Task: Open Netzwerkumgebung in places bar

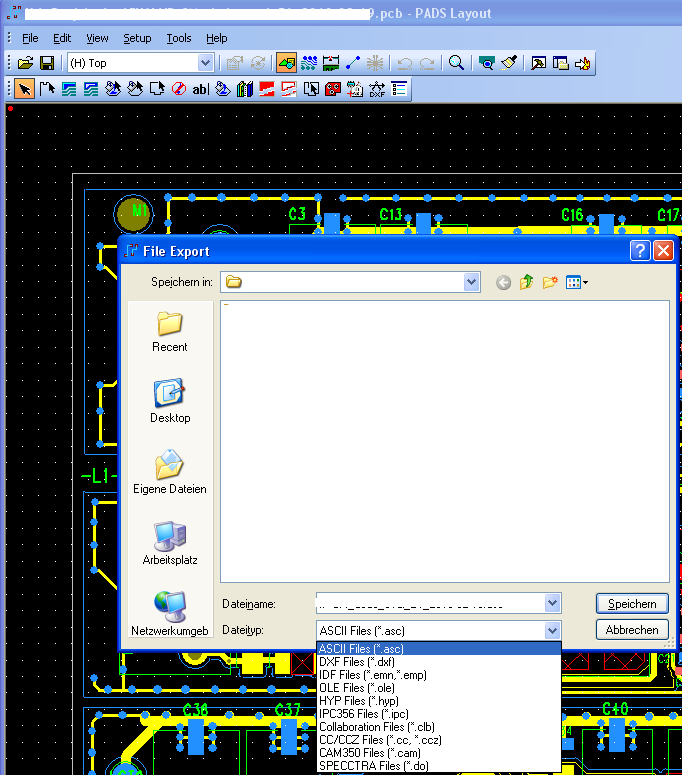Action: tap(170, 614)
